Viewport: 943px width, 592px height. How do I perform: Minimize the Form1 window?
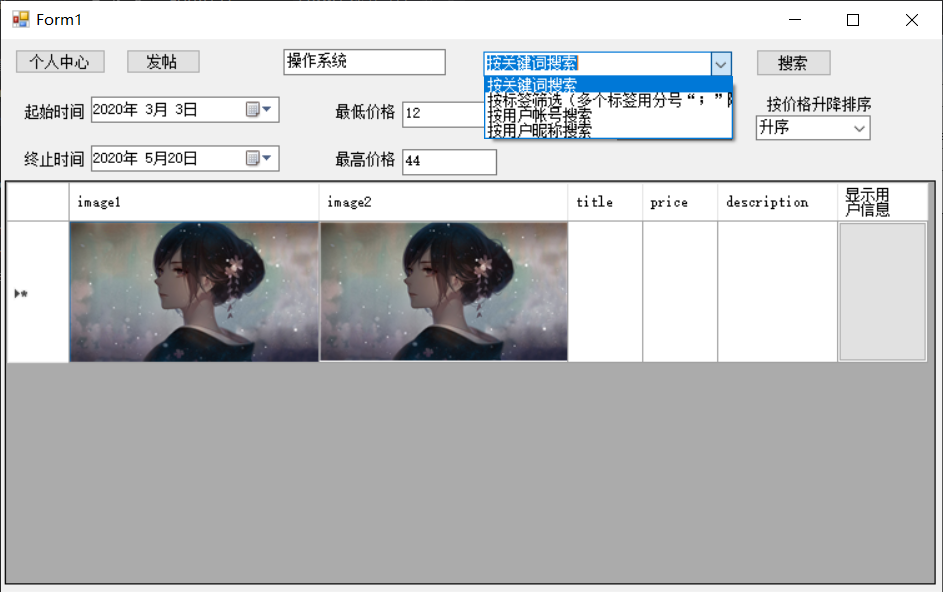pos(795,20)
